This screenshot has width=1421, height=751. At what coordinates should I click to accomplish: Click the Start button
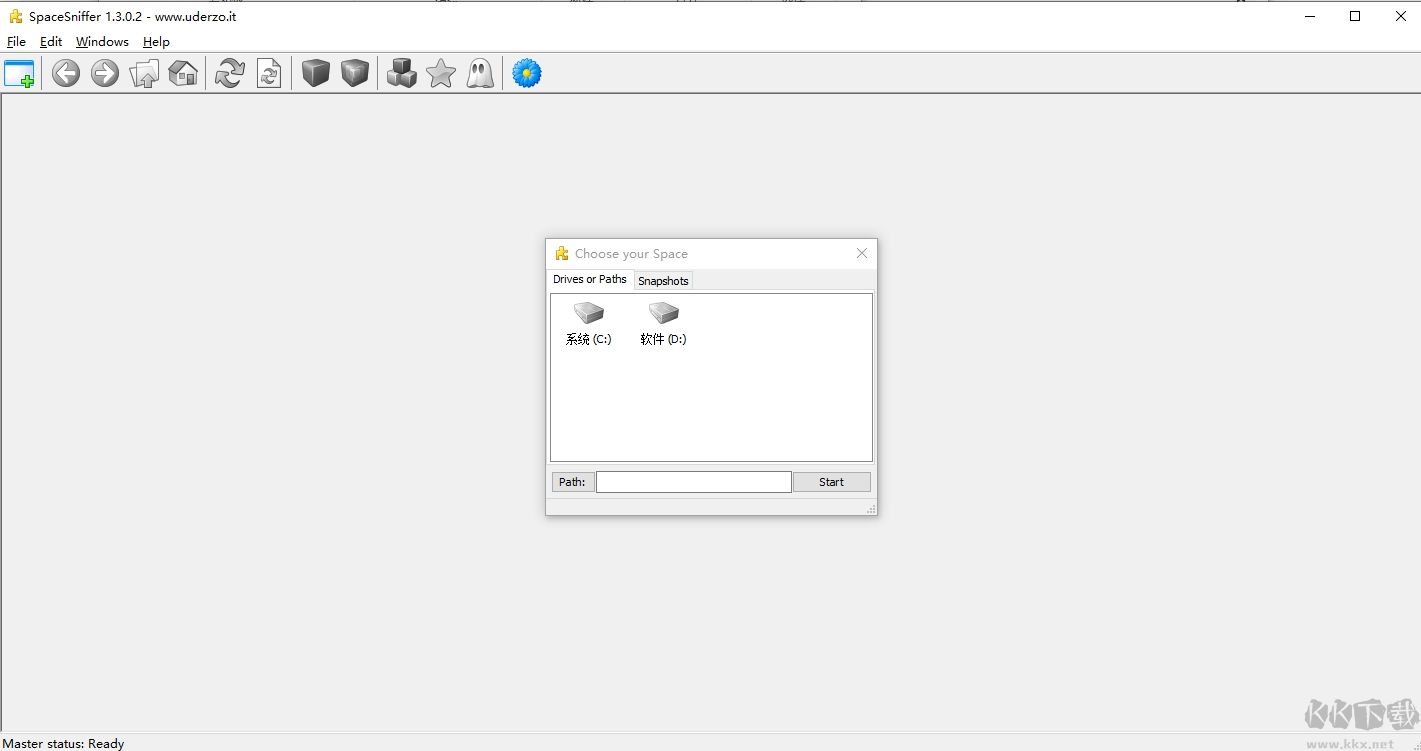[x=831, y=482]
